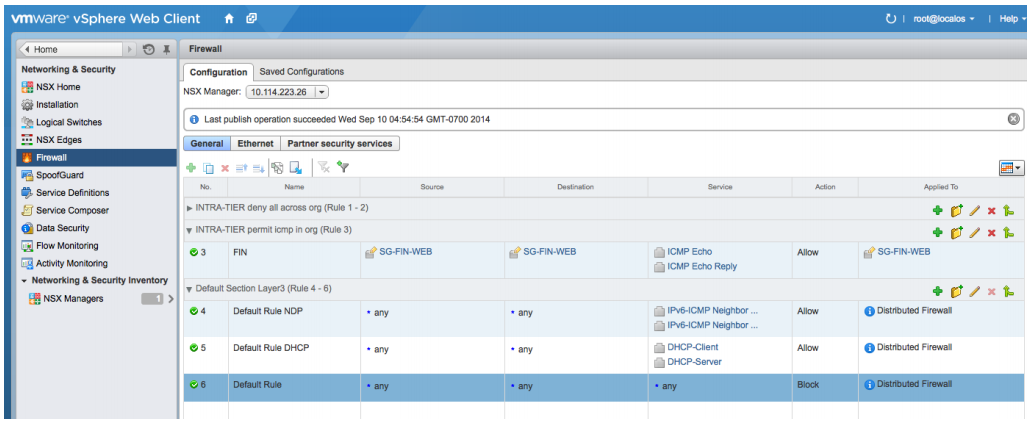Viewport: 1032px width, 421px height.
Task: Open the root@localos user dropdown
Action: pos(944,19)
